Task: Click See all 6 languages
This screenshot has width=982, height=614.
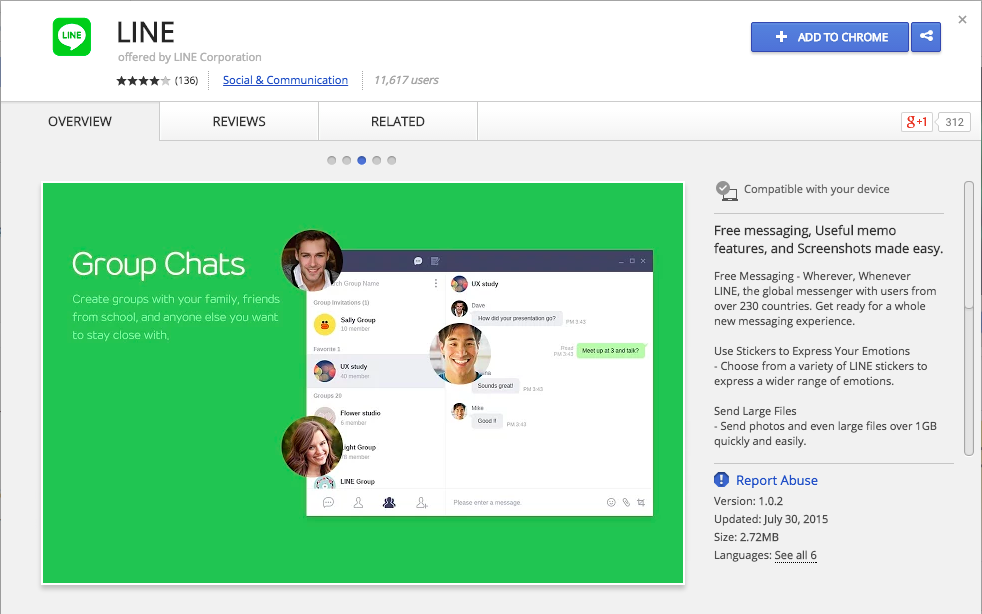Action: [795, 555]
